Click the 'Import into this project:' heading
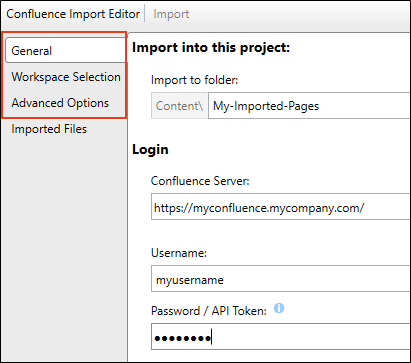Image resolution: width=411 pixels, height=363 pixels. pyautogui.click(x=211, y=48)
